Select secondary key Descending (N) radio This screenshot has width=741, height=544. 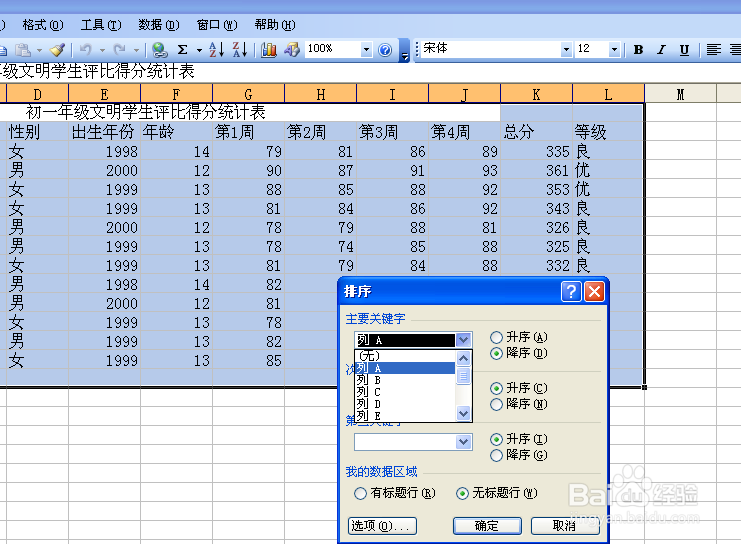click(496, 405)
